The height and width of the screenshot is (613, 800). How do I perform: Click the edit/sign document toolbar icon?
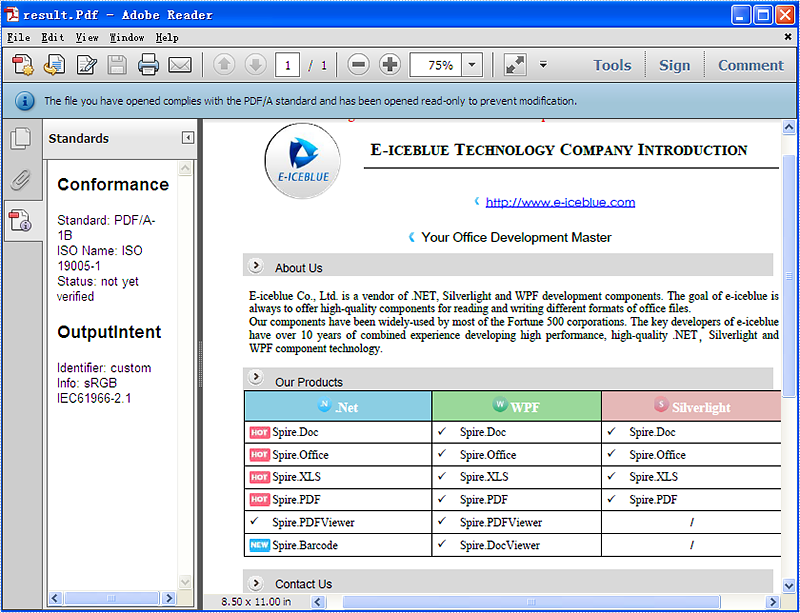[x=86, y=65]
